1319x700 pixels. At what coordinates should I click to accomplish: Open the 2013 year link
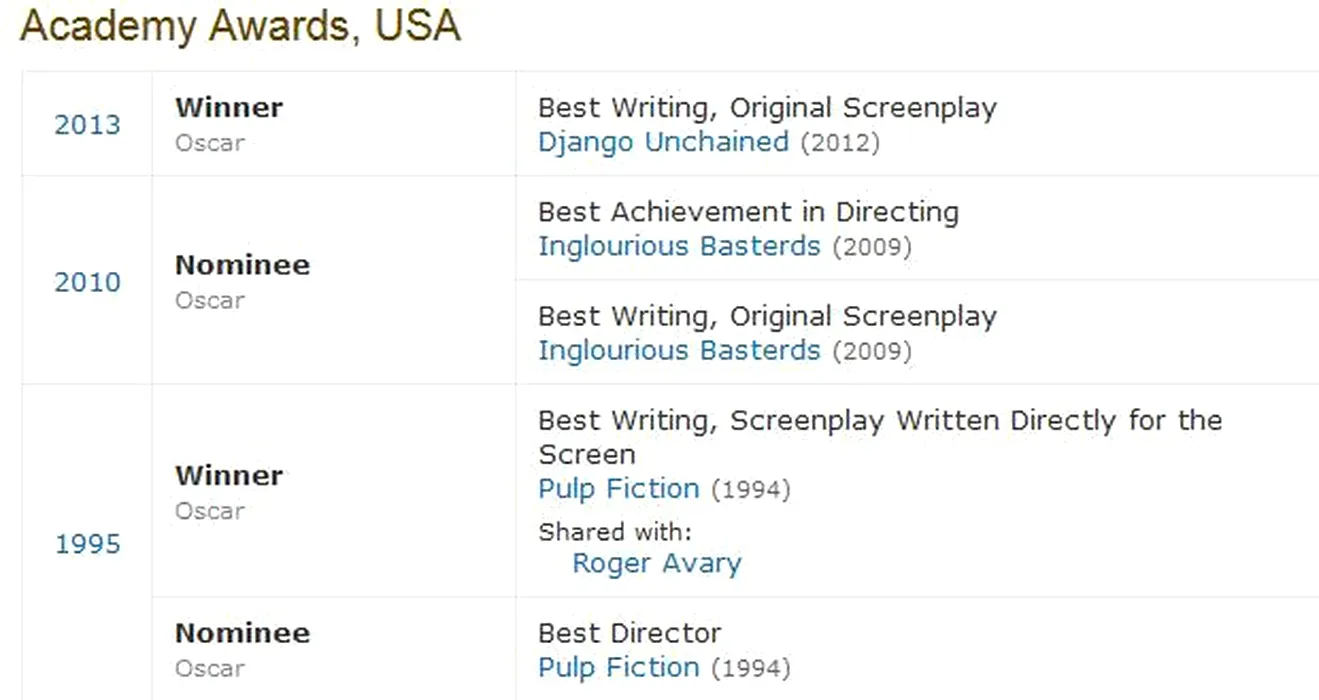pos(87,125)
